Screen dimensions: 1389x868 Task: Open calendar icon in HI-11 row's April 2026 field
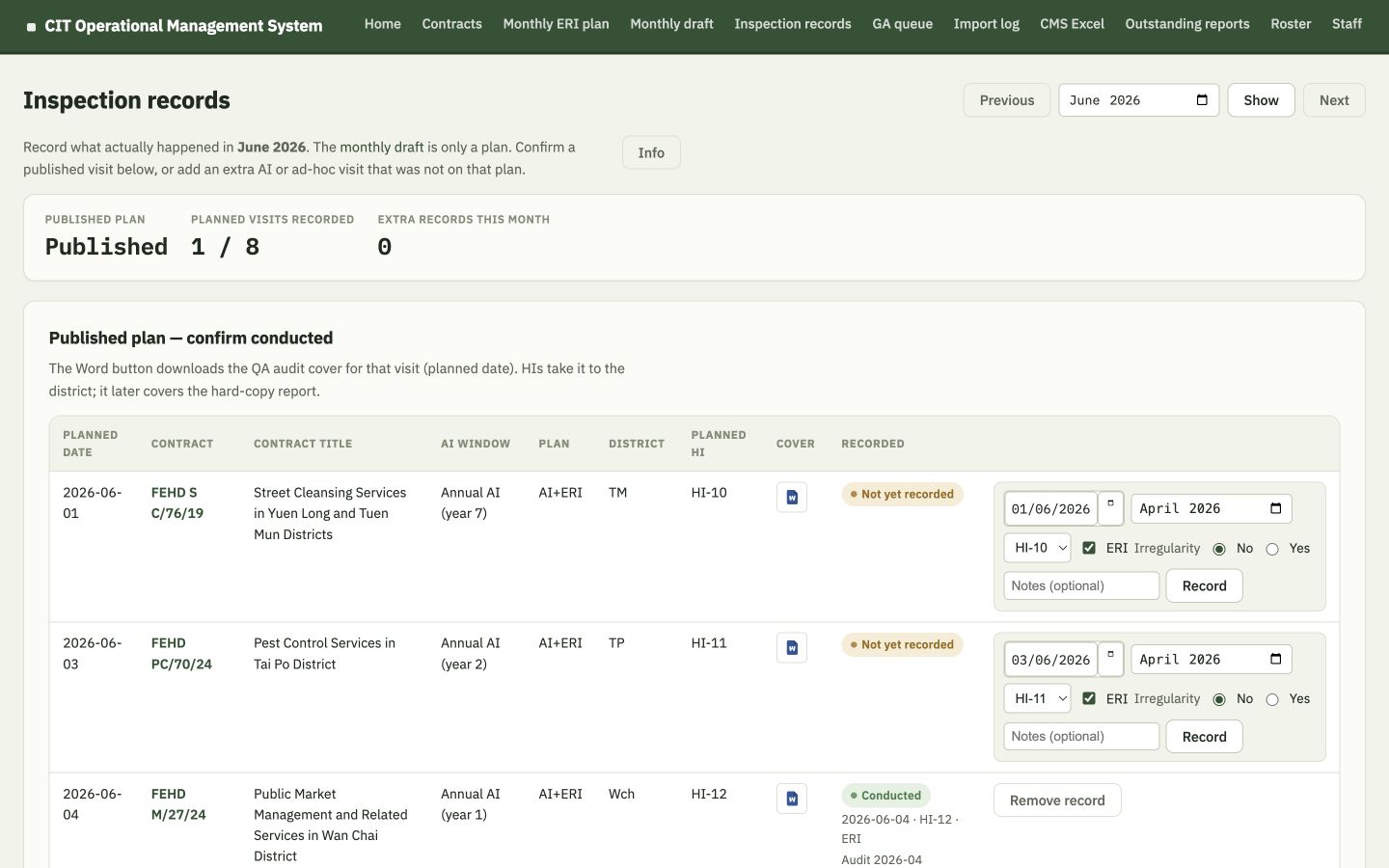1275,659
